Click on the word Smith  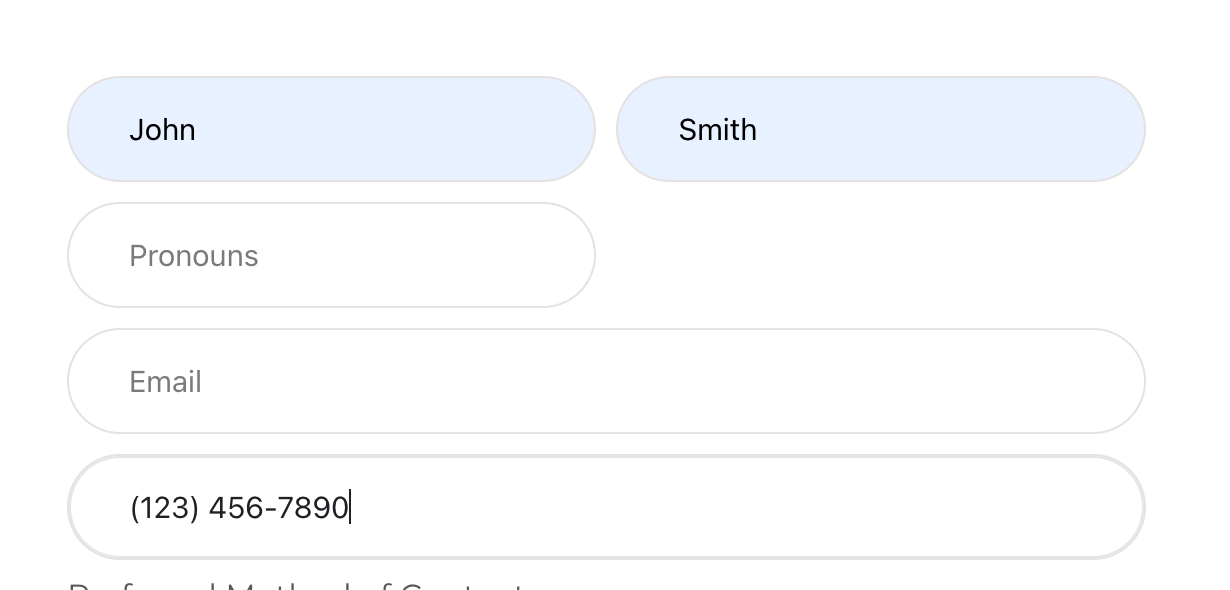click(x=717, y=130)
